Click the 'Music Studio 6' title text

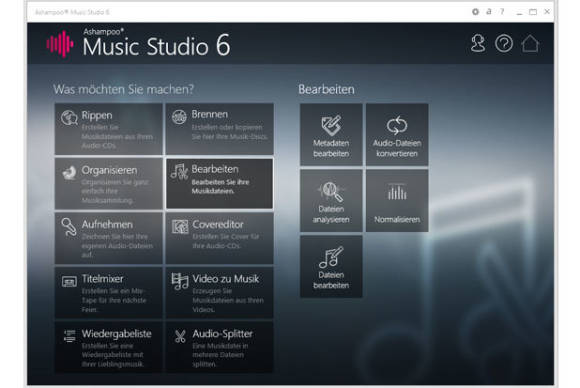[156, 46]
